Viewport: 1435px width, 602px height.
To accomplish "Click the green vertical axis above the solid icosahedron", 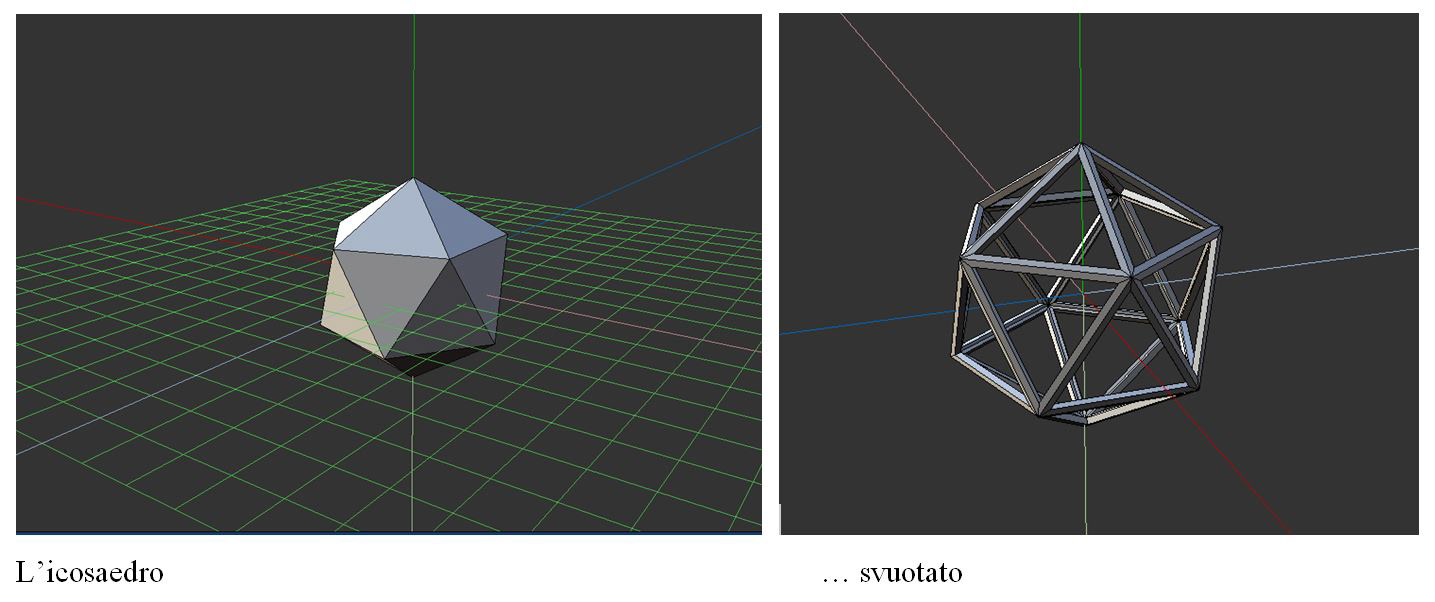I will tap(413, 90).
